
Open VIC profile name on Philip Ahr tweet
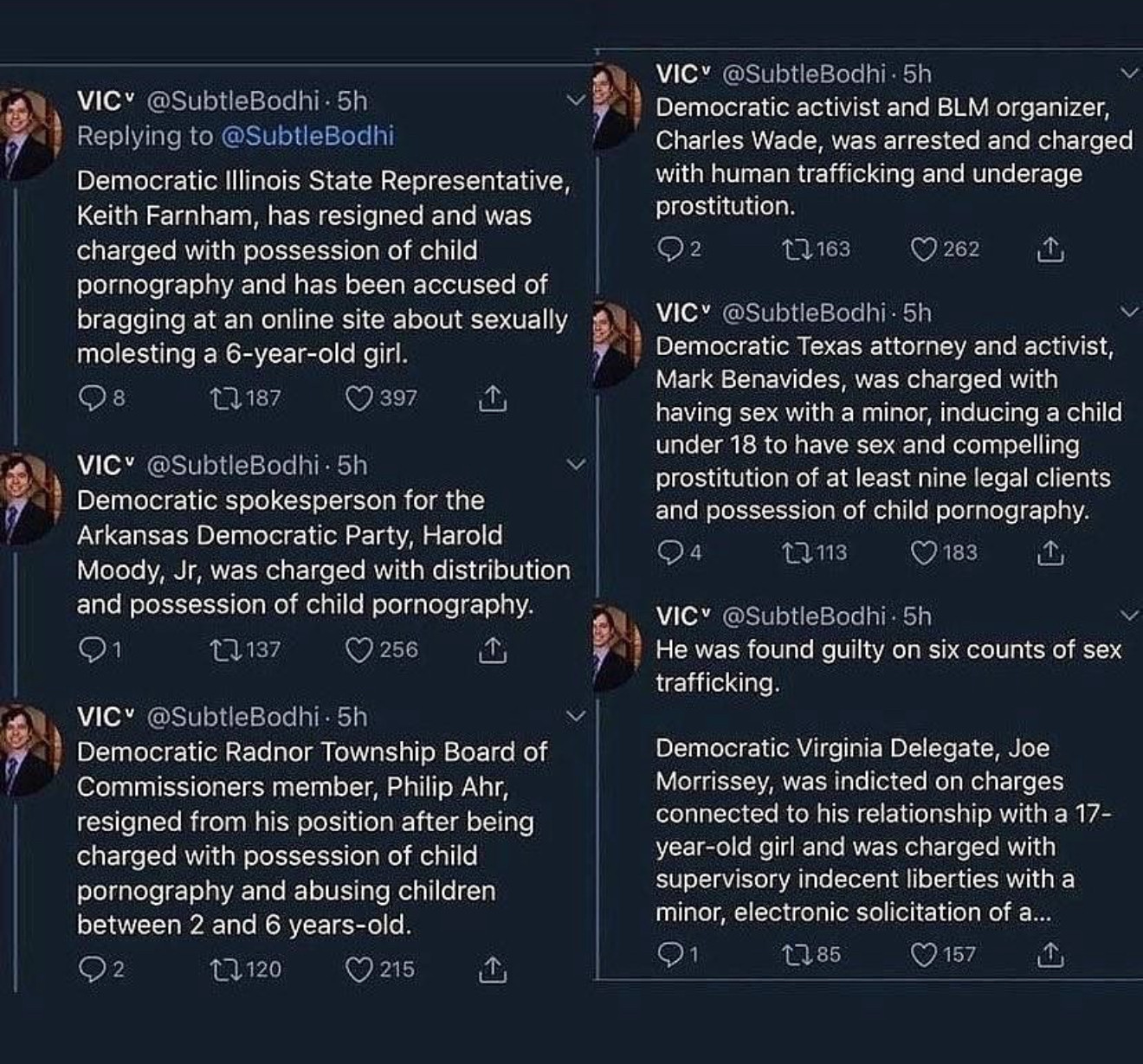99,717
